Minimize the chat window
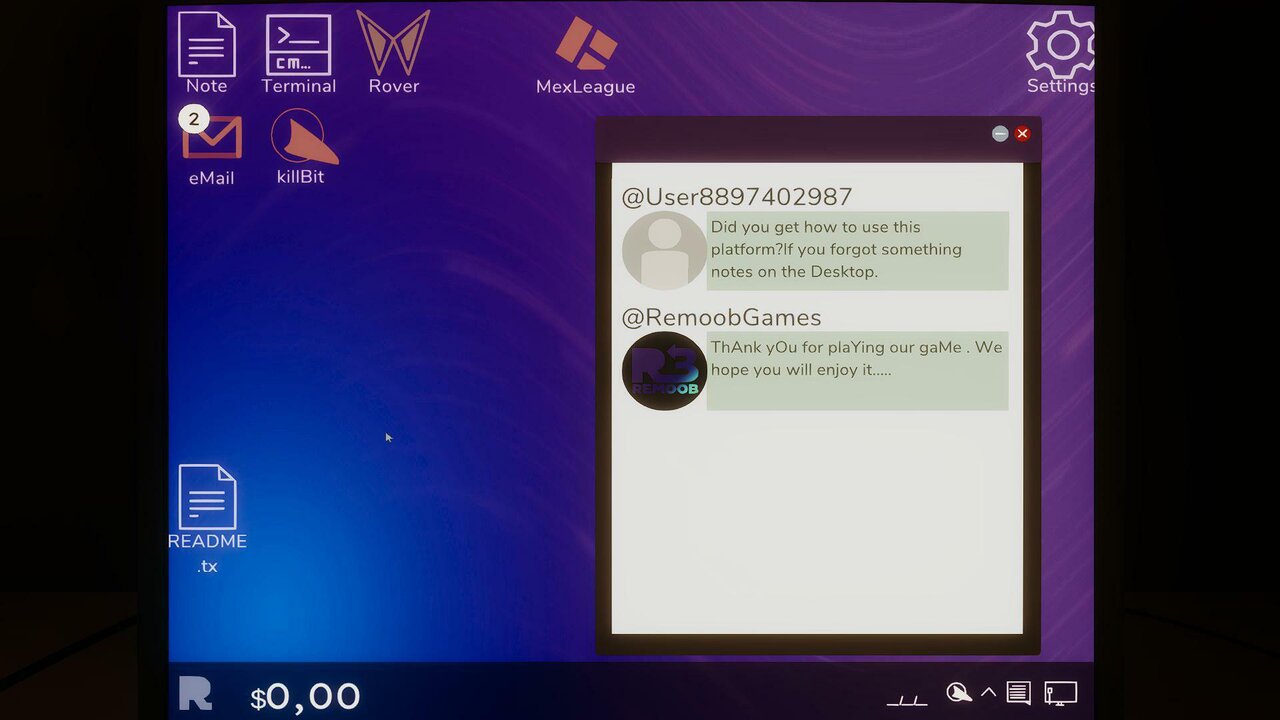Image resolution: width=1280 pixels, height=720 pixels. [x=1000, y=134]
